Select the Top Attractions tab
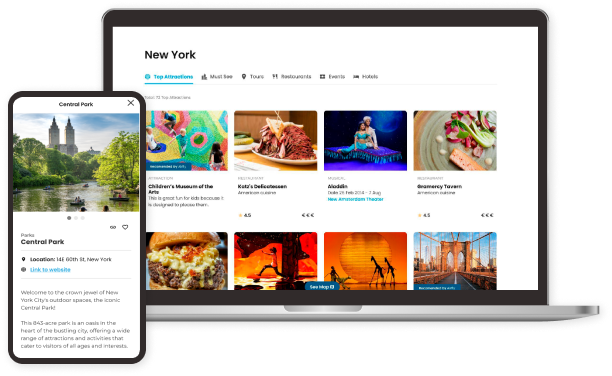The image size is (612, 376). pos(169,77)
